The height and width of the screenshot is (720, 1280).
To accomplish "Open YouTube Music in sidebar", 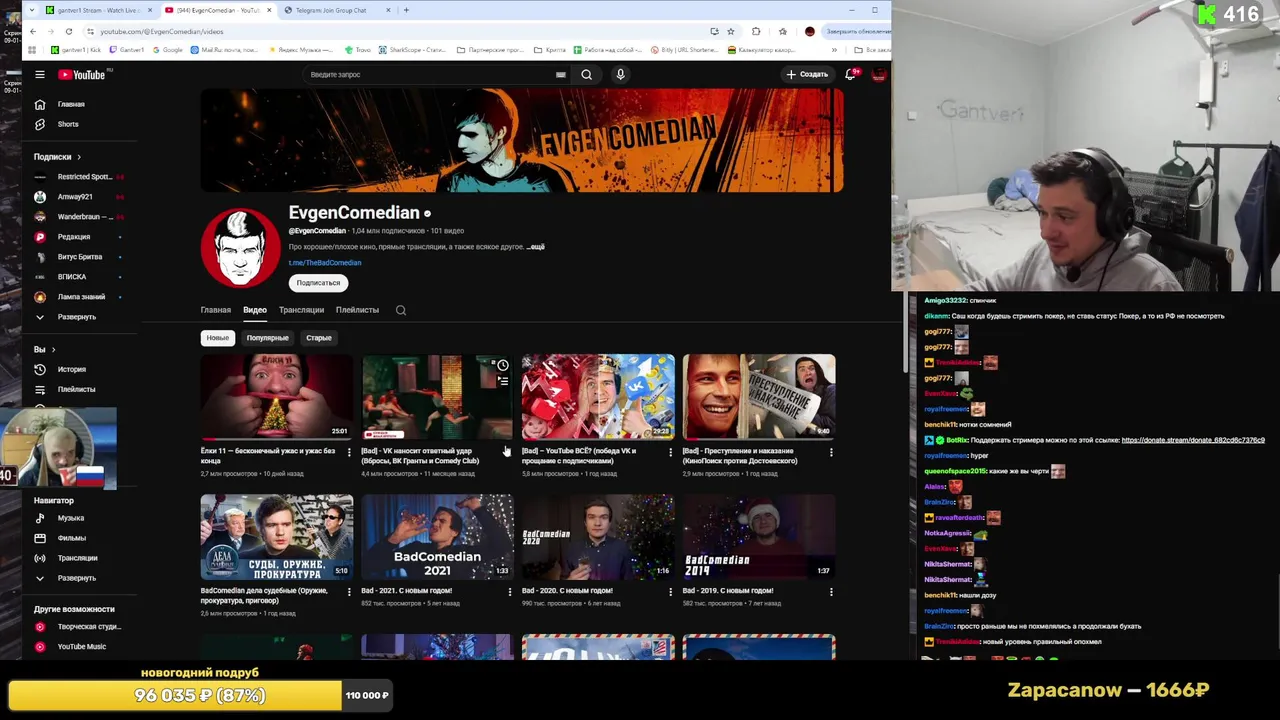I will pos(81,647).
